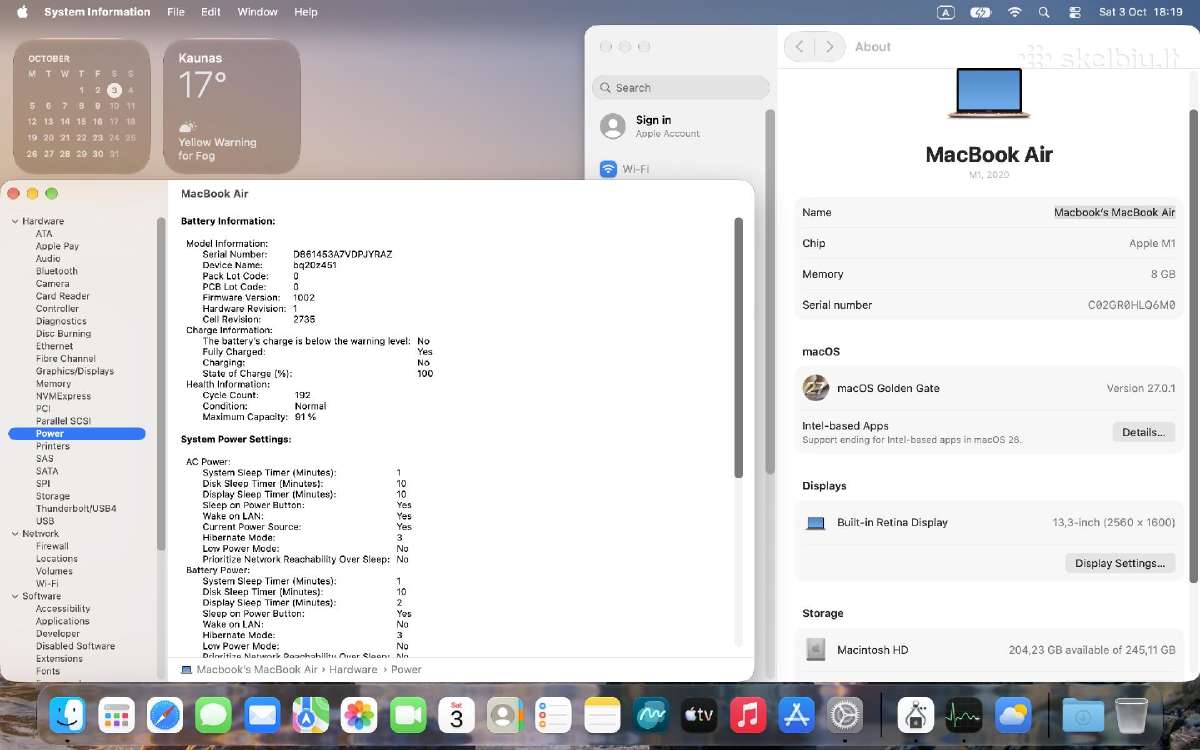
Task: Open System Information app menu
Action: [97, 12]
